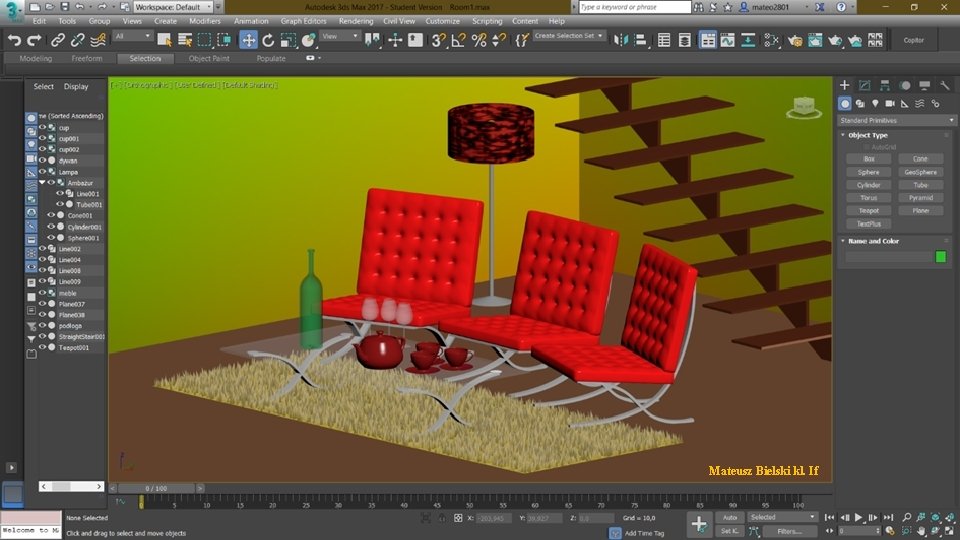
Task: Open the Modify panel tab icon
Action: click(x=864, y=85)
